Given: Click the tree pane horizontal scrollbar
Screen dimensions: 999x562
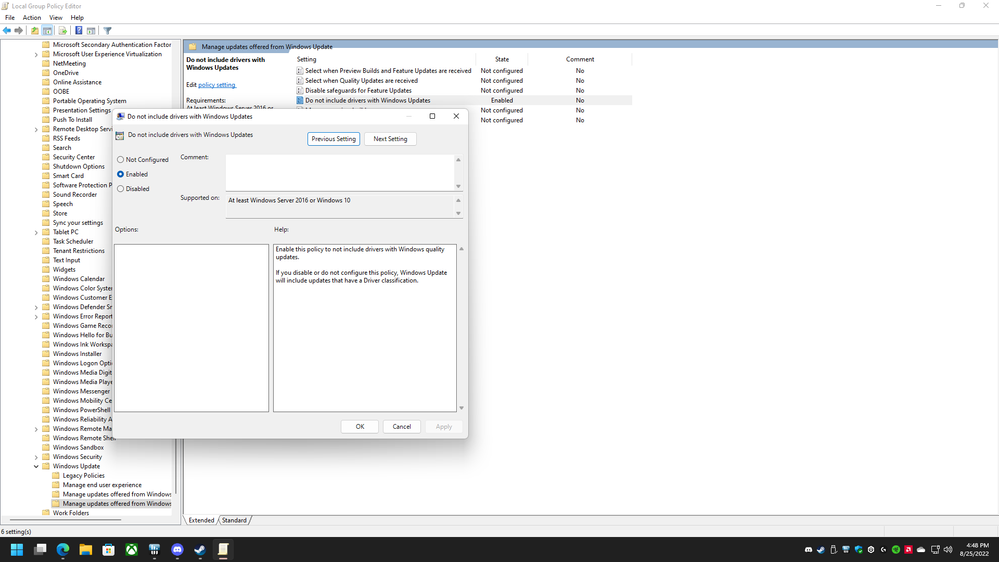Looking at the screenshot, I should [65, 519].
